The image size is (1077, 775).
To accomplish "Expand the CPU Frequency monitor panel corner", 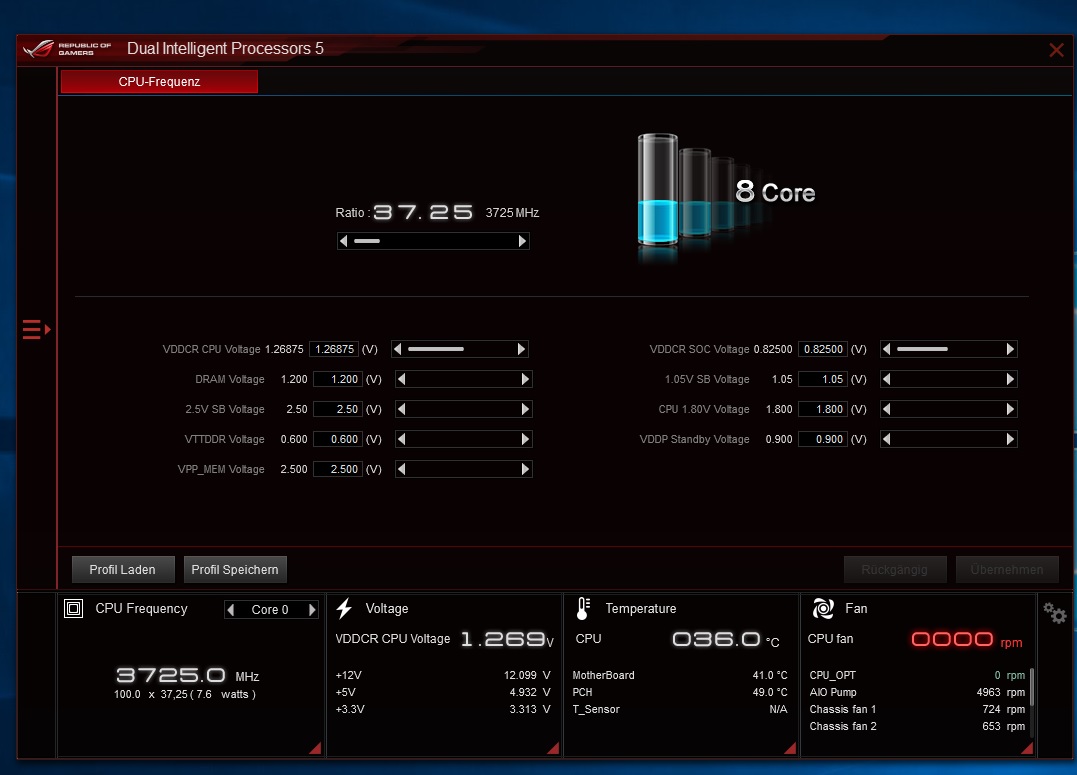I will click(x=316, y=748).
